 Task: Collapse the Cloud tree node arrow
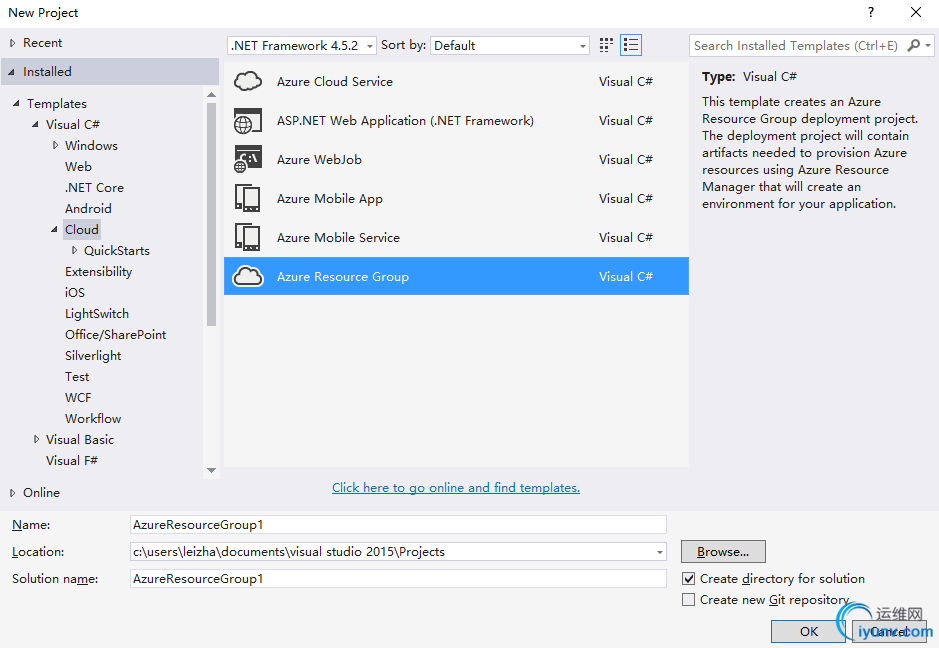54,229
